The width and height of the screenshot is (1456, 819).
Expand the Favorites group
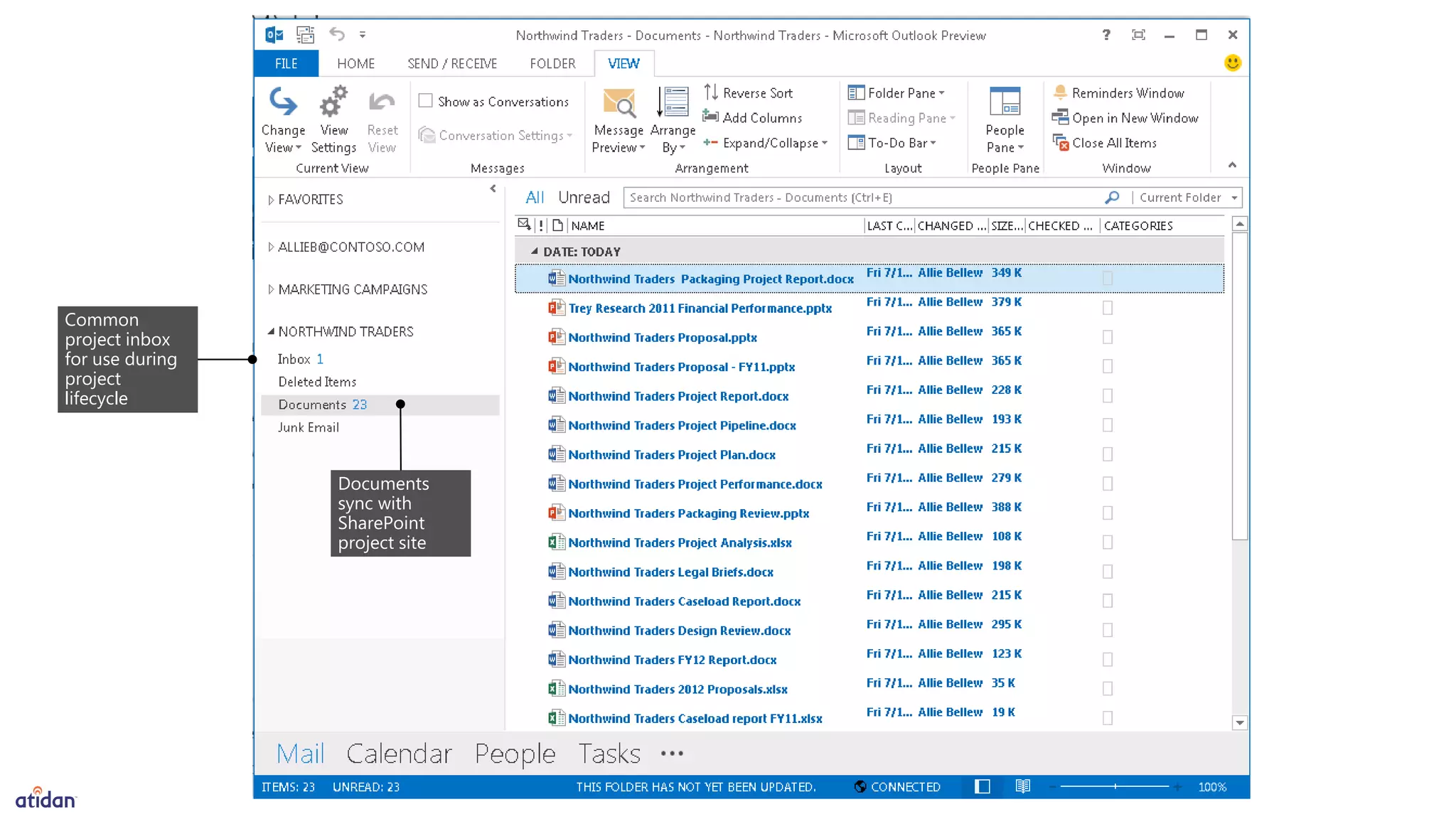(x=270, y=200)
